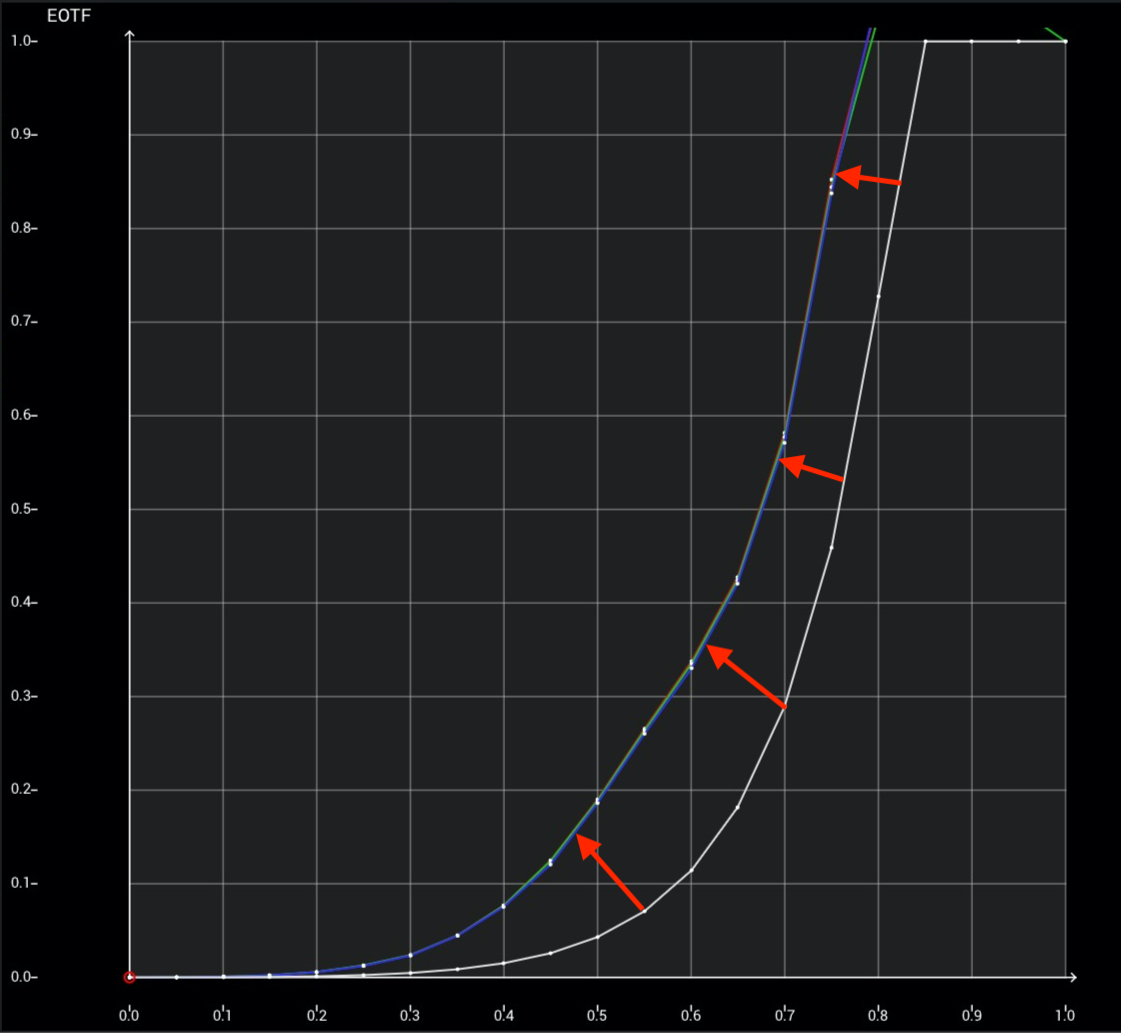
Task: Select measured colored curve point at x 0.5
Action: [597, 801]
